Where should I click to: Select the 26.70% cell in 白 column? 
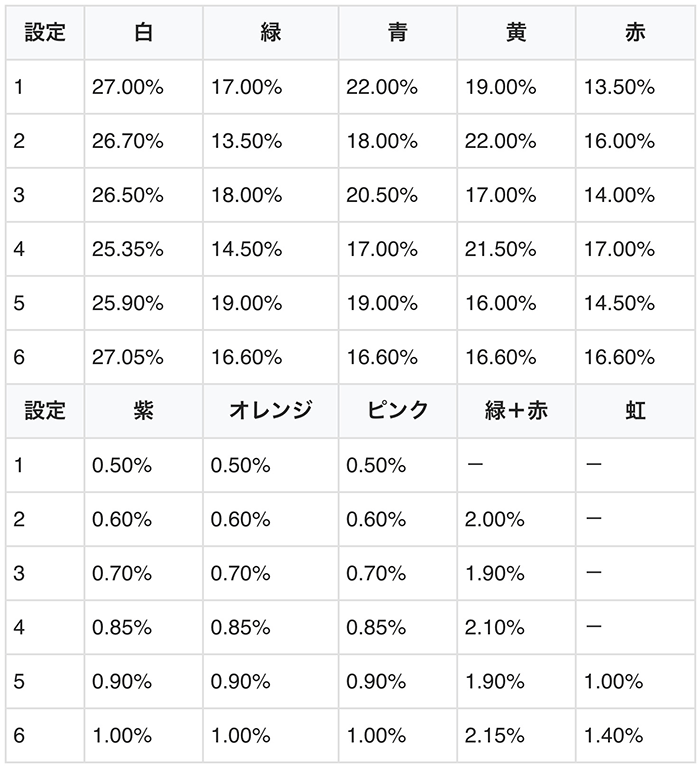point(127,141)
